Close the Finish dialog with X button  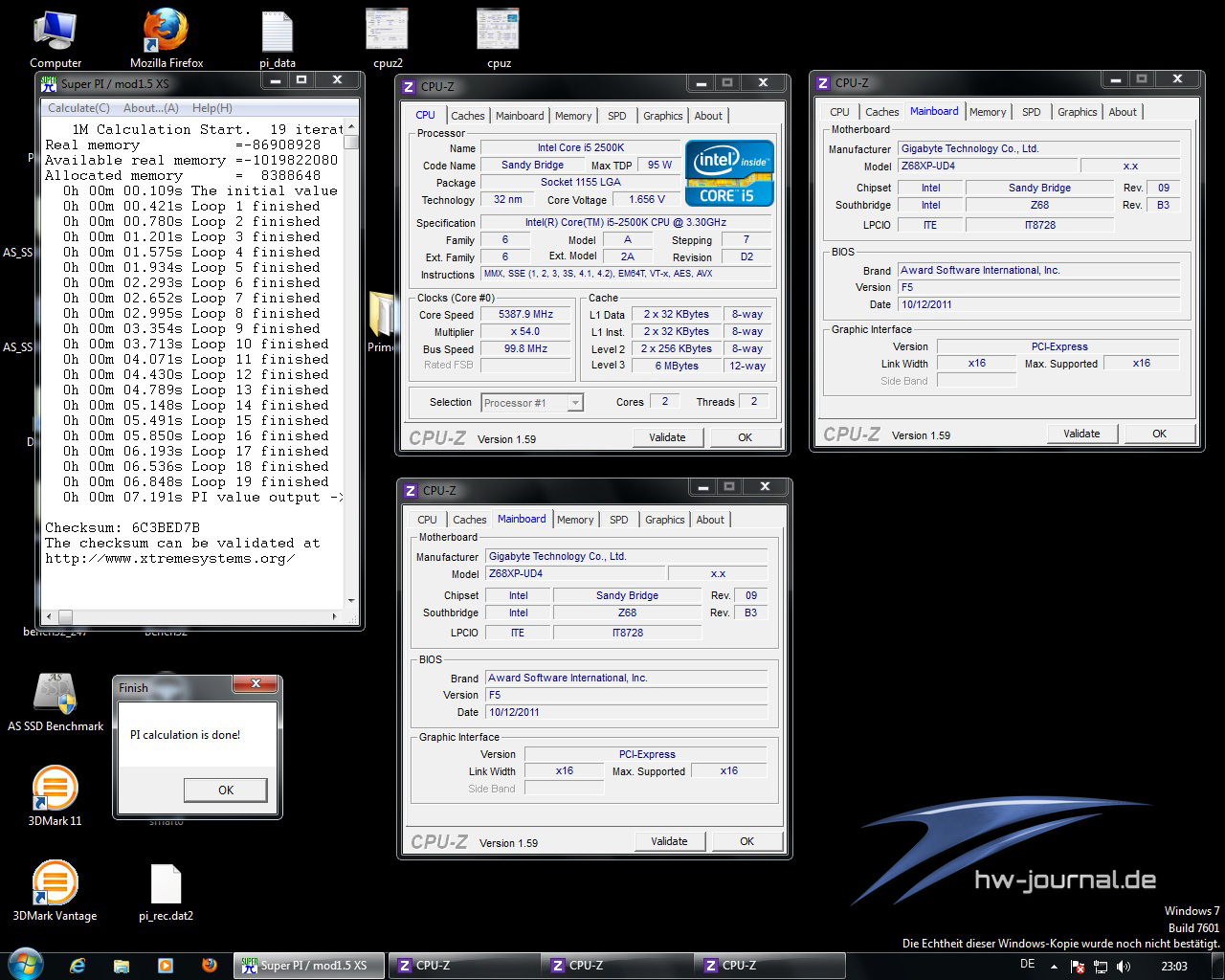(256, 683)
